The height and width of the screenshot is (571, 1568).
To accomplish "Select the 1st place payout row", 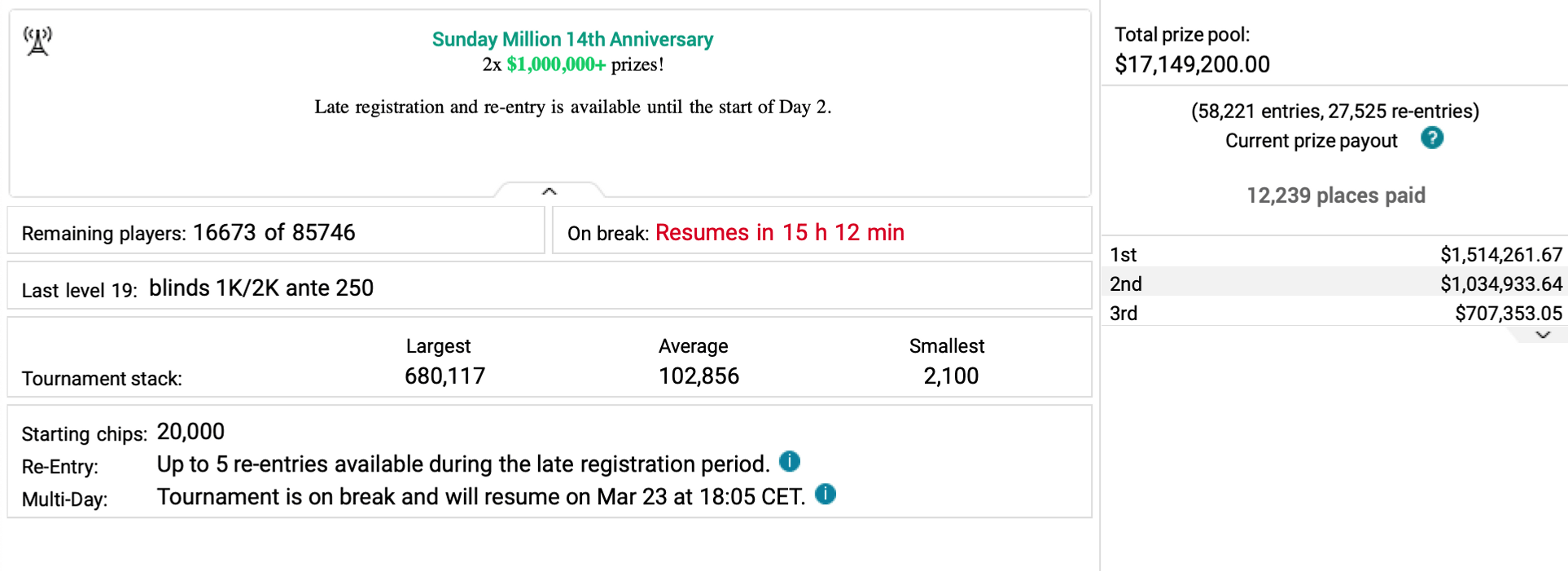I will click(x=1335, y=254).
